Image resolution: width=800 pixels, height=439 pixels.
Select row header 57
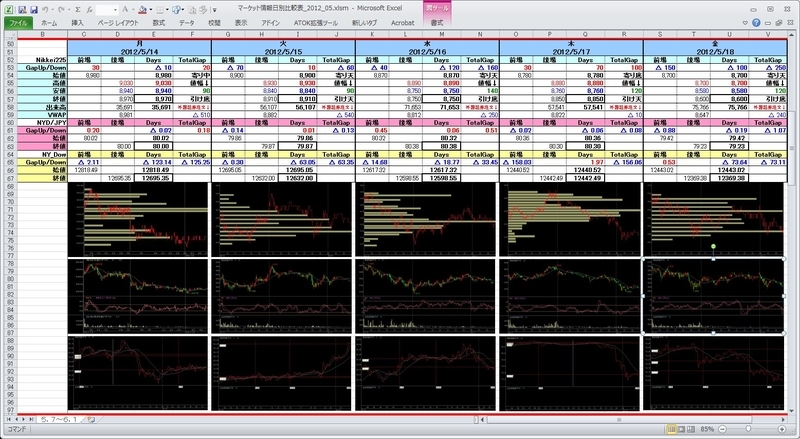10,99
